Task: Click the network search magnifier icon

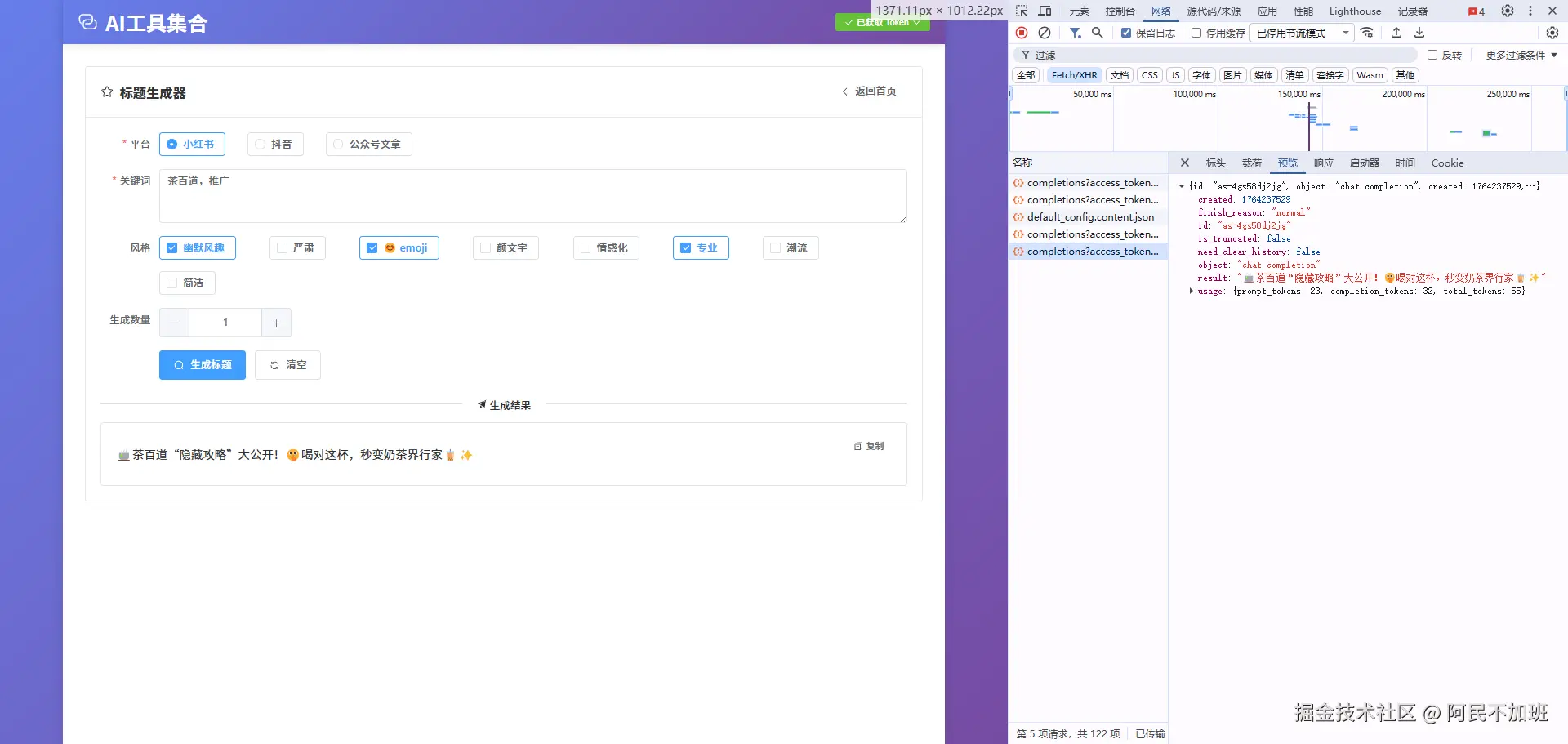Action: tap(1098, 33)
